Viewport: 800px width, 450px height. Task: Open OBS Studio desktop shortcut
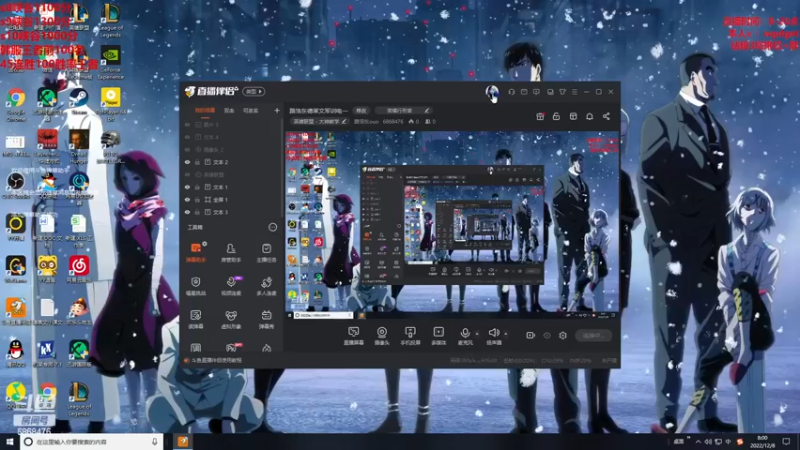pyautogui.click(x=16, y=186)
